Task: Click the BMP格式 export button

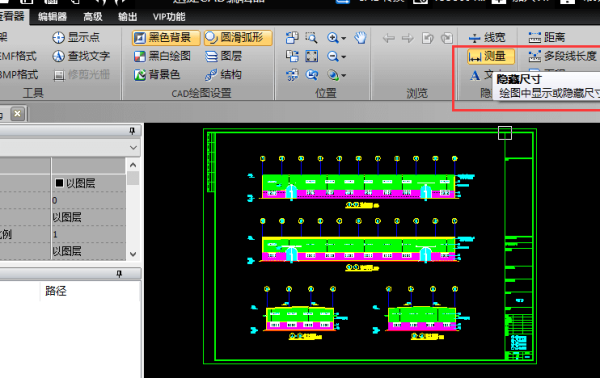Action: [x=19, y=75]
